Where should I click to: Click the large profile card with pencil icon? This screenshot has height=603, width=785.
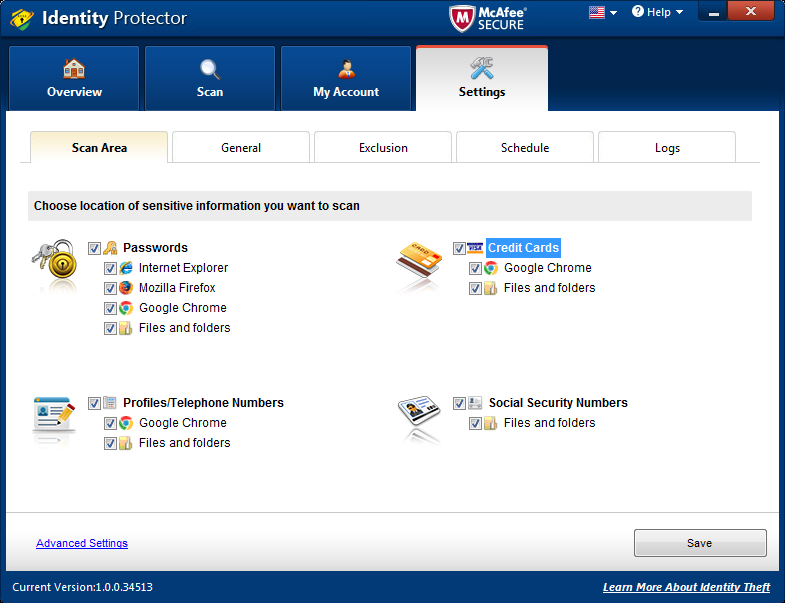pyautogui.click(x=54, y=415)
